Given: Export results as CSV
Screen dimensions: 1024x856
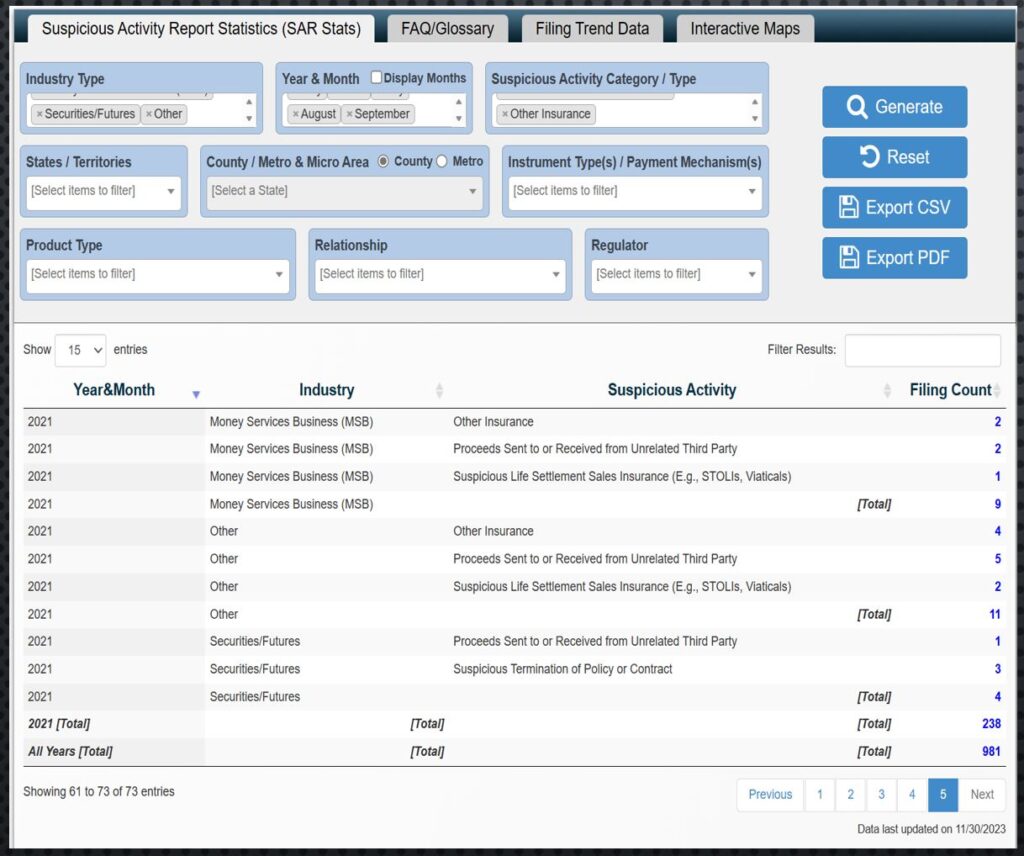Looking at the screenshot, I should tap(894, 207).
